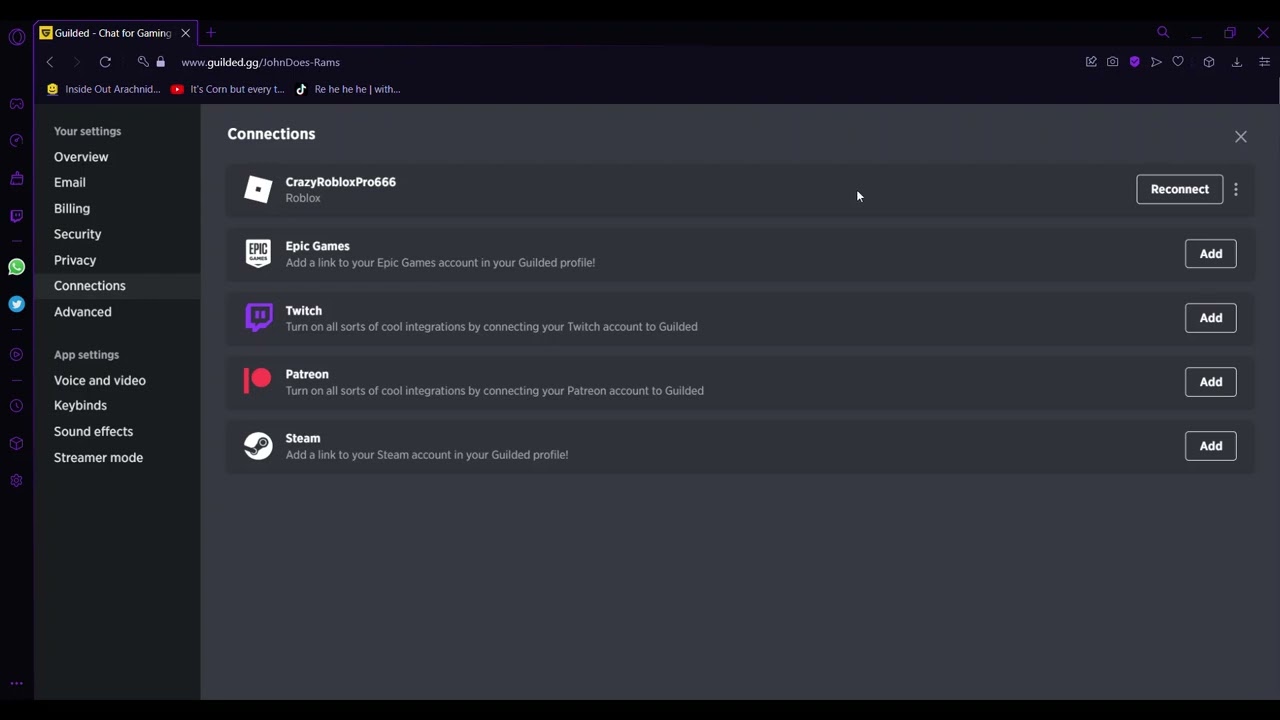Expand sidebar three-dots menu at the bottom

16,684
